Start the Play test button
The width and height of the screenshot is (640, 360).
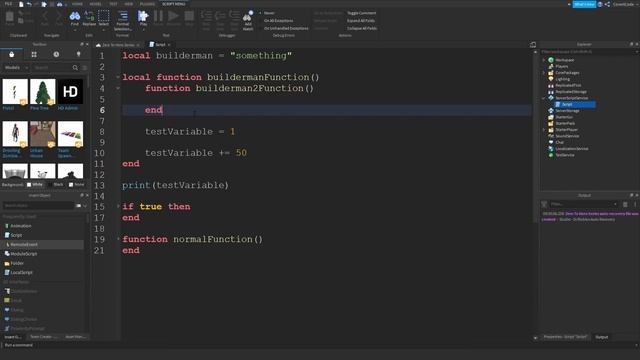(143, 18)
